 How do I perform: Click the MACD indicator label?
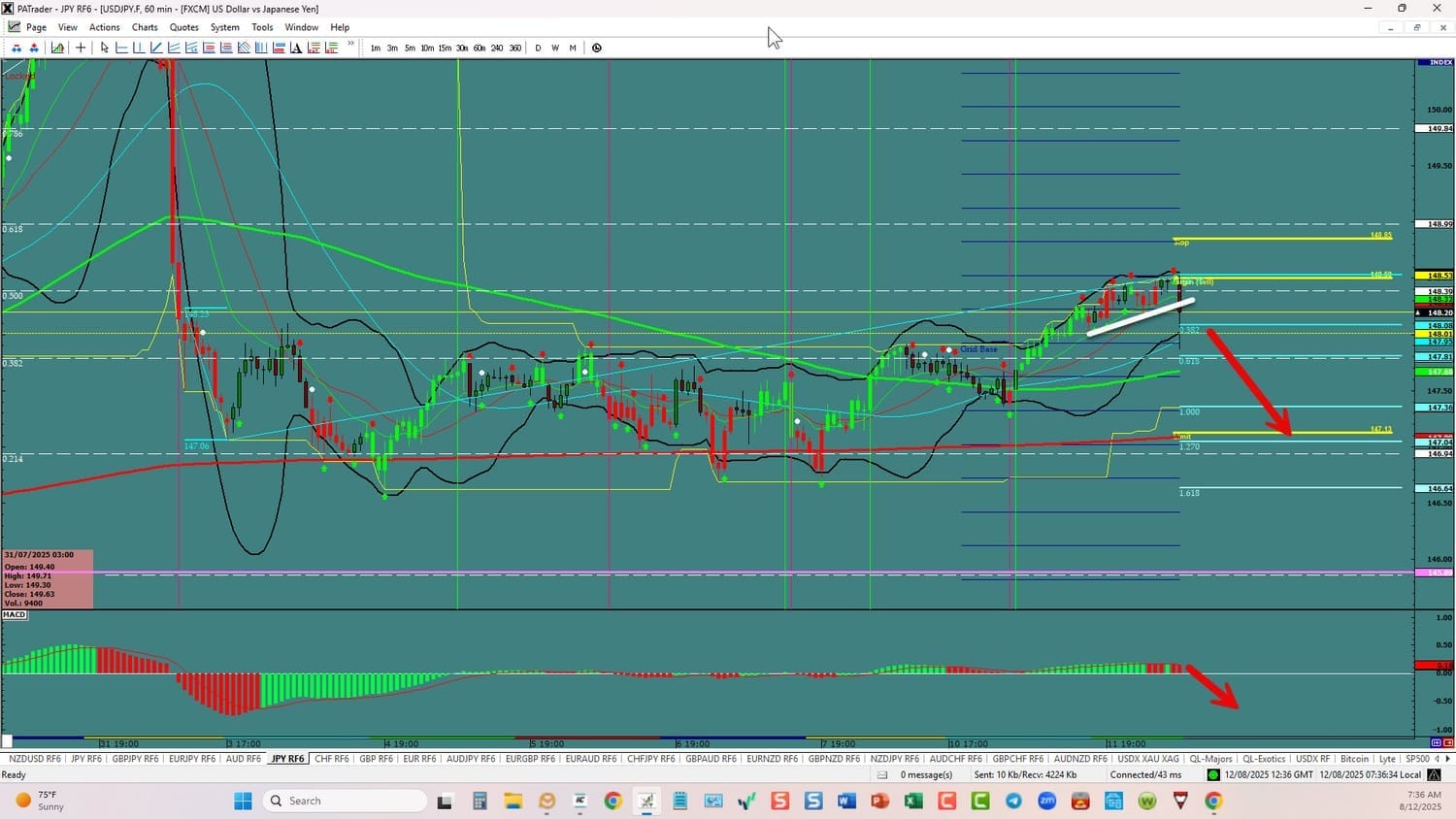point(15,615)
